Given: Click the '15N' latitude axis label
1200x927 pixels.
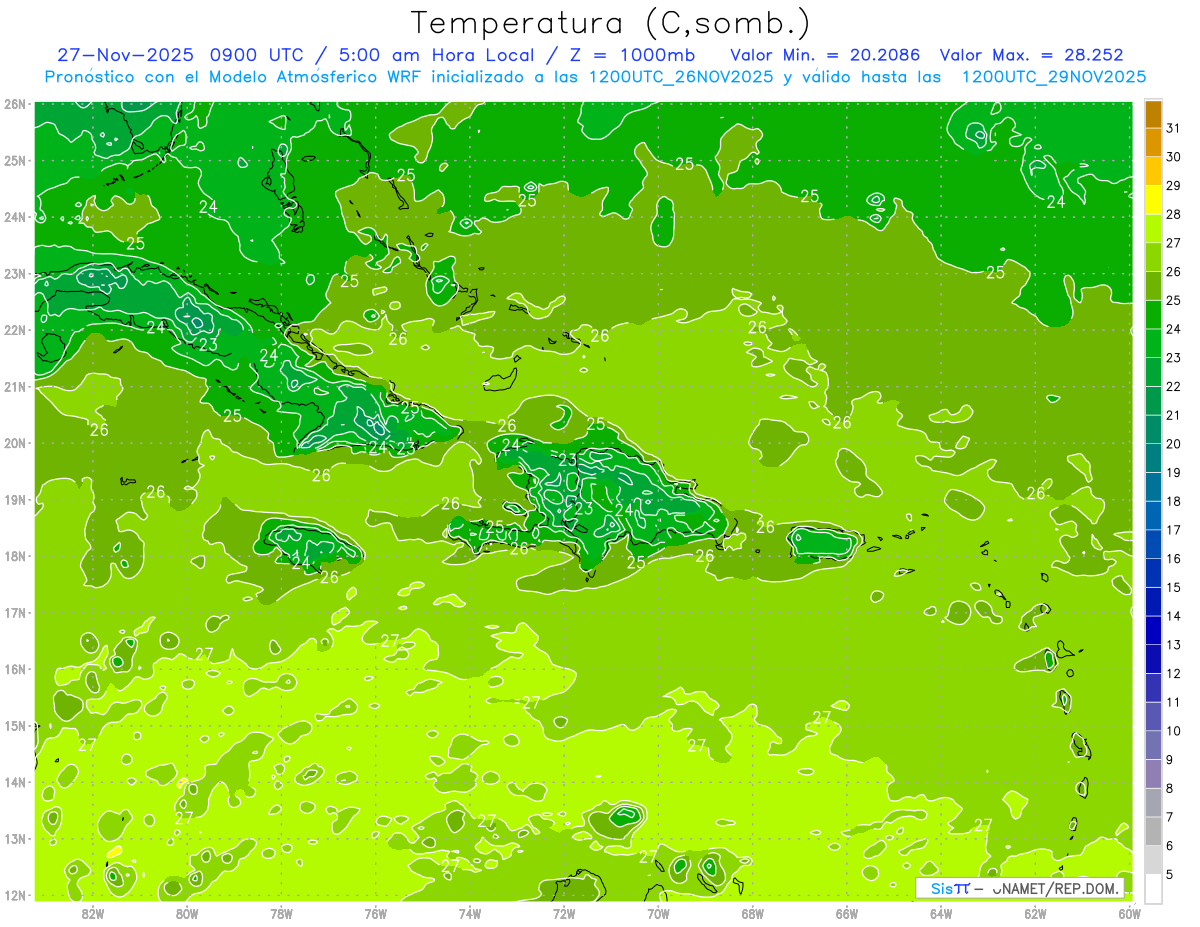Looking at the screenshot, I should tap(14, 725).
